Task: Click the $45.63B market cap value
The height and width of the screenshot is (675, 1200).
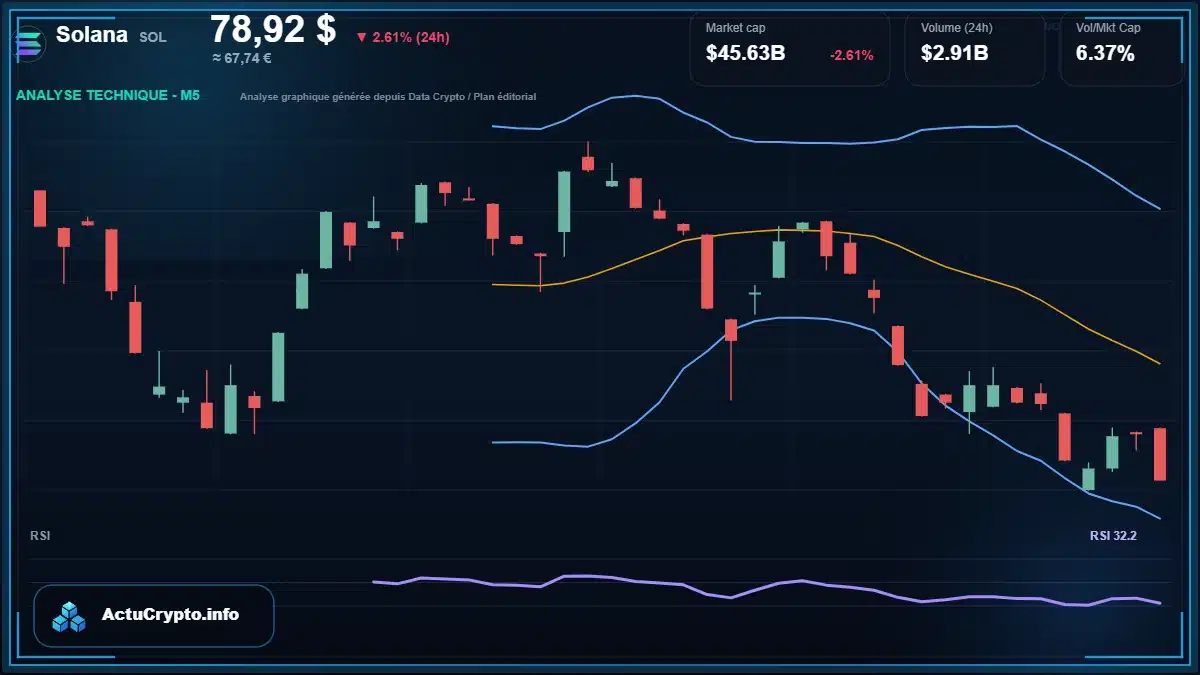Action: pos(745,54)
